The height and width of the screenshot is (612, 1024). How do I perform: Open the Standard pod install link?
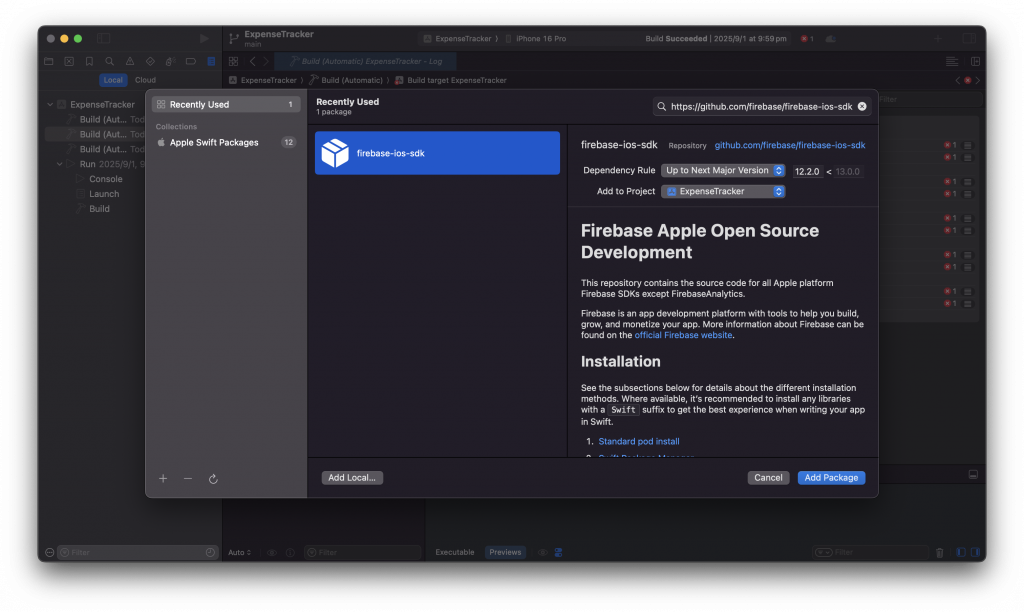click(x=639, y=442)
